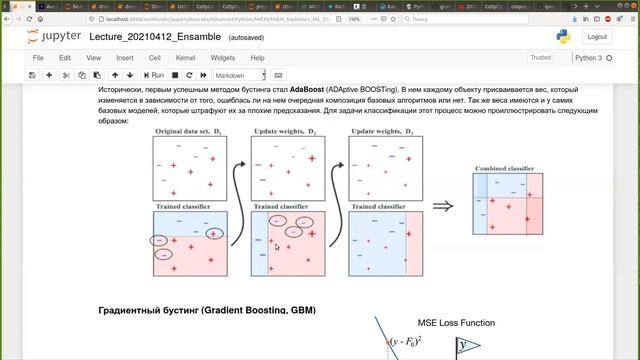Screen dimensions: 640x360
Task: Reset the 150% zoom level badge
Action: tap(354, 19)
